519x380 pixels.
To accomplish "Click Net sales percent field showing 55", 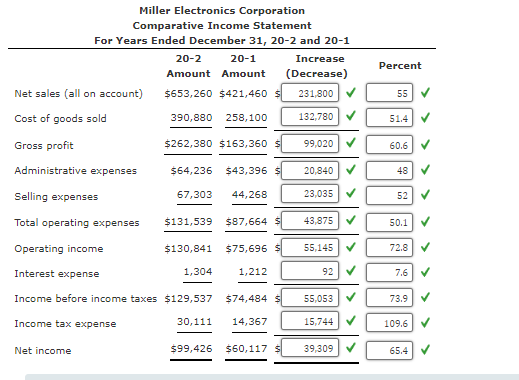I will click(389, 93).
